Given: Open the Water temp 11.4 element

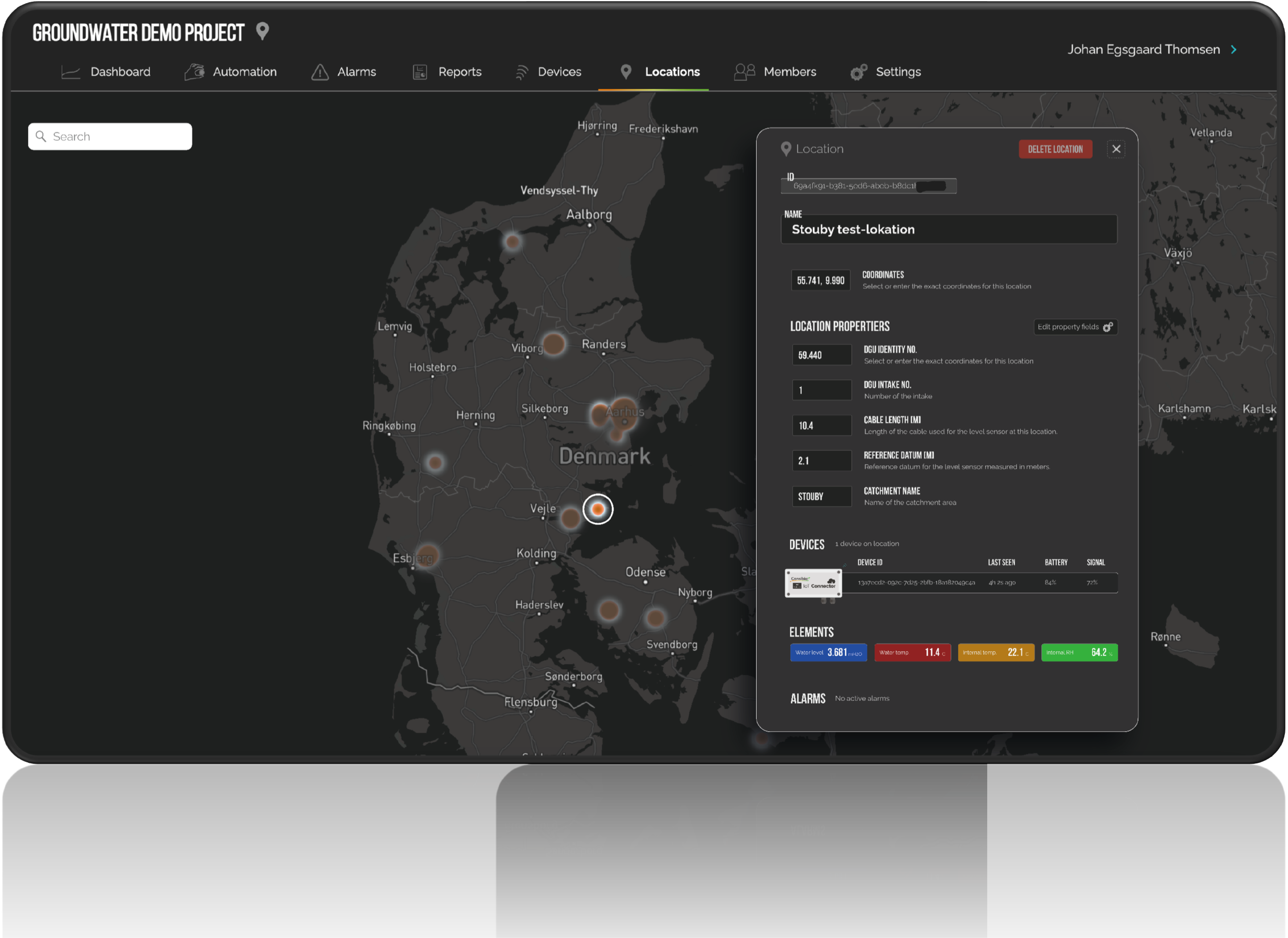Looking at the screenshot, I should [913, 653].
